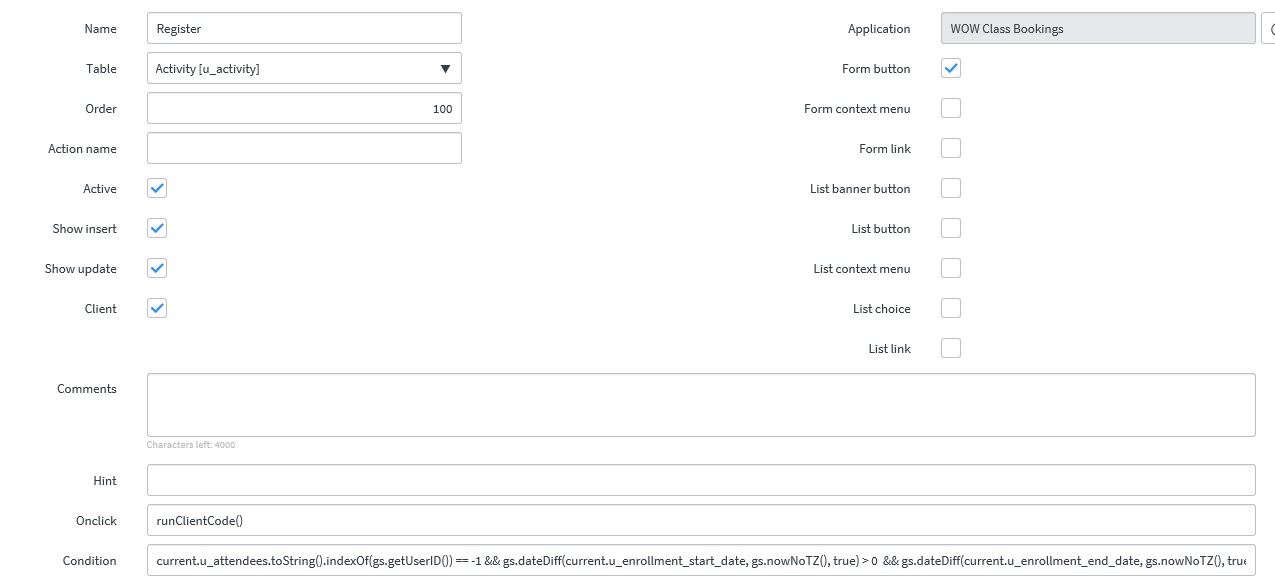Select the Order value field

pyautogui.click(x=304, y=108)
